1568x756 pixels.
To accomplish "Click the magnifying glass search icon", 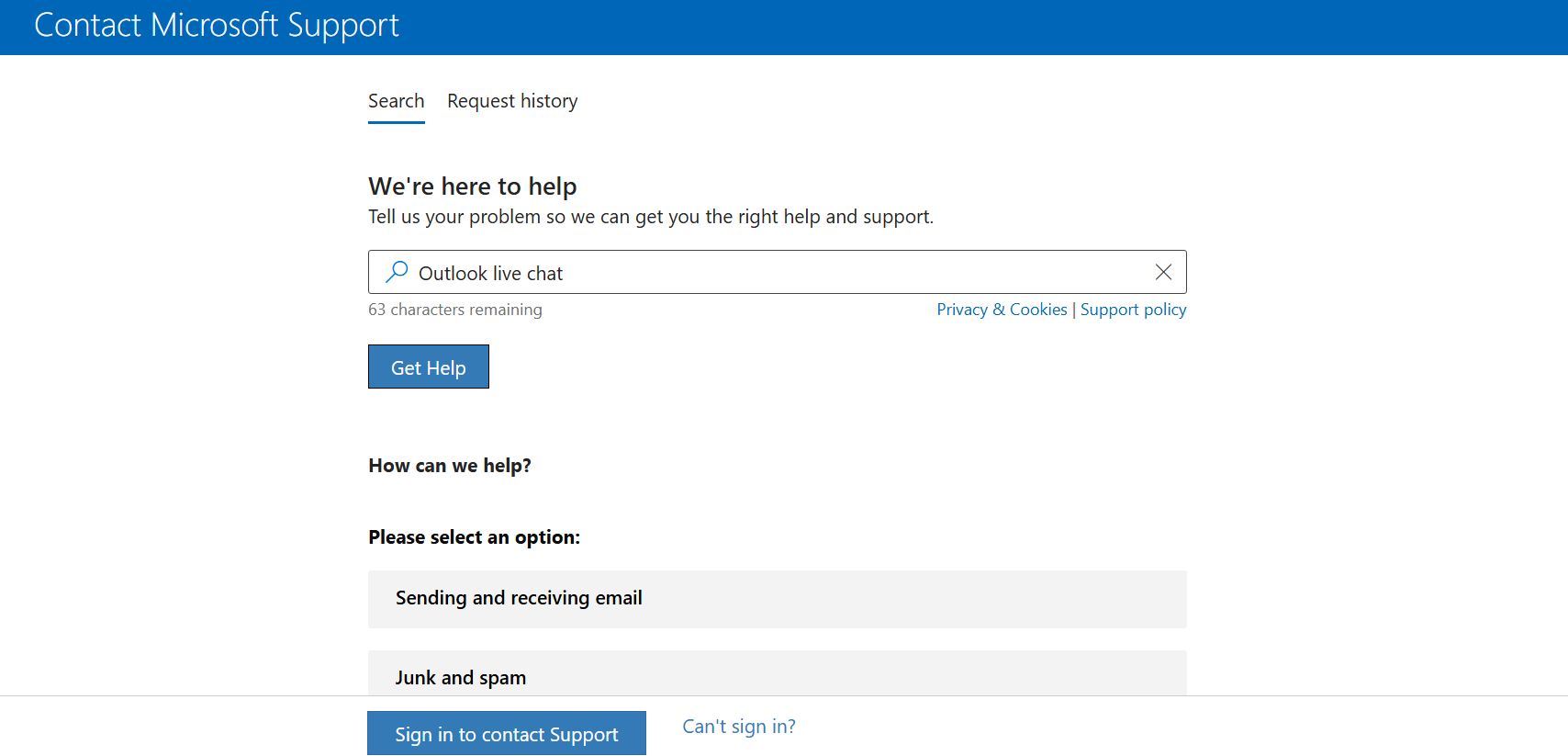I will (397, 272).
